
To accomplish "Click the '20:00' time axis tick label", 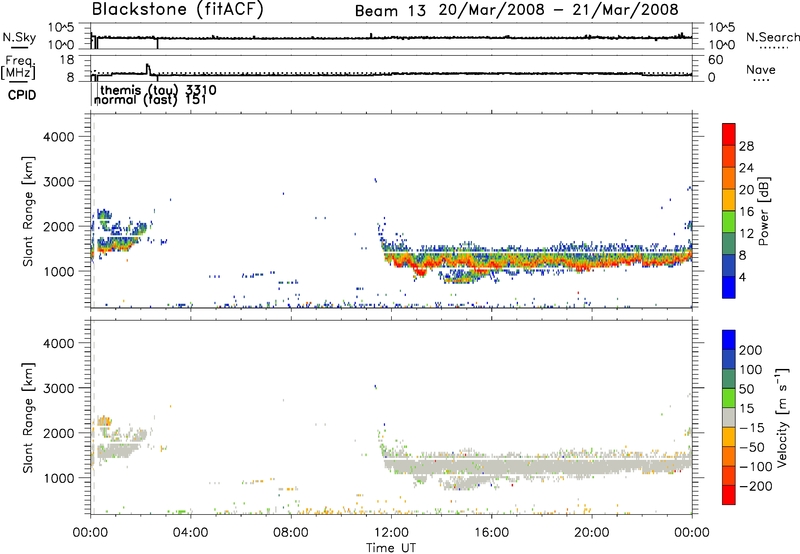I will click(x=591, y=533).
